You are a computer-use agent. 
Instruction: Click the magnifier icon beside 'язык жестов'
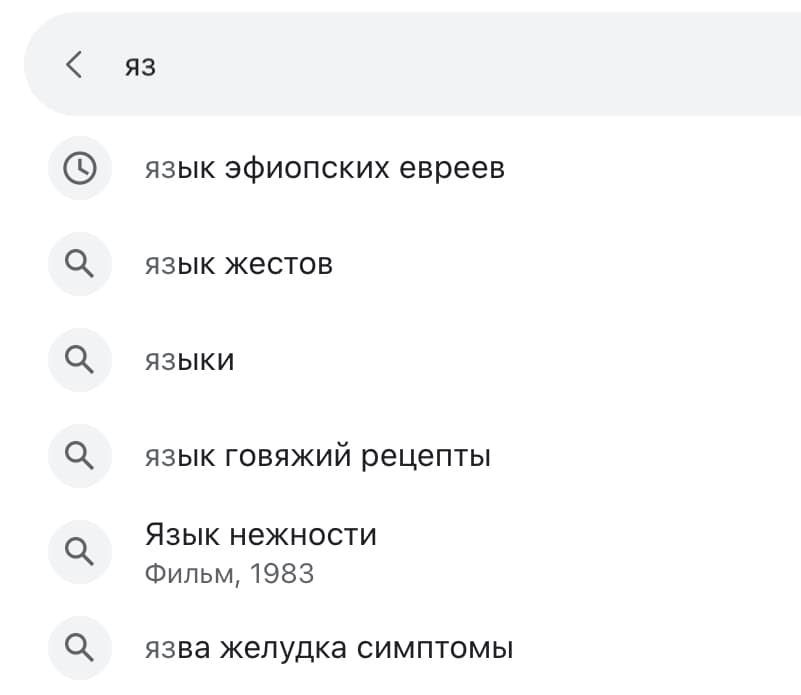[x=80, y=264]
